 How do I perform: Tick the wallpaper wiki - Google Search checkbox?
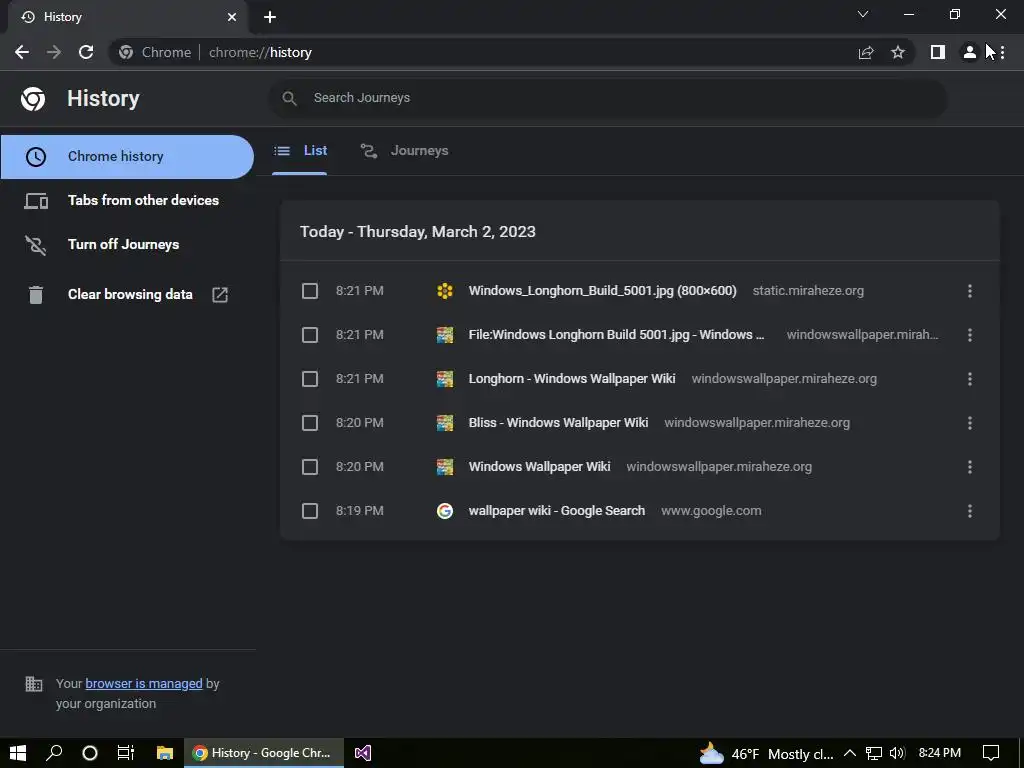click(310, 511)
